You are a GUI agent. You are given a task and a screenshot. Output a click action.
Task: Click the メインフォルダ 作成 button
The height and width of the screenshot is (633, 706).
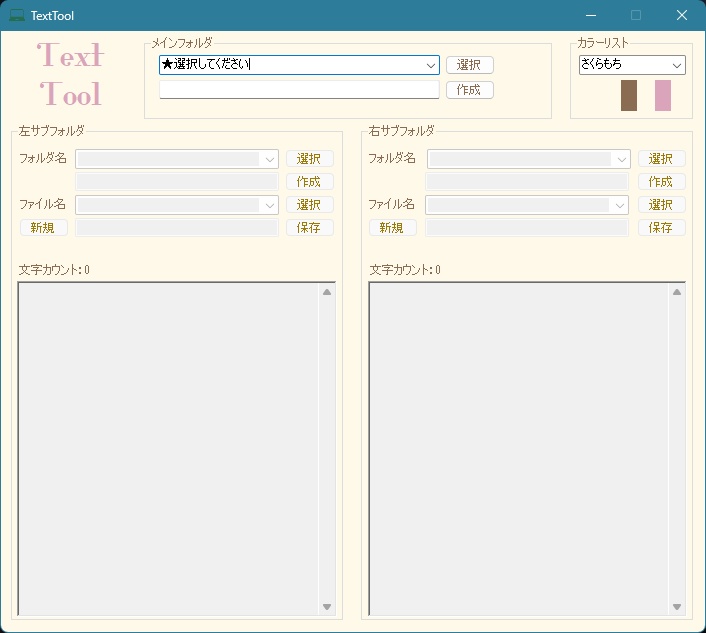coord(470,90)
